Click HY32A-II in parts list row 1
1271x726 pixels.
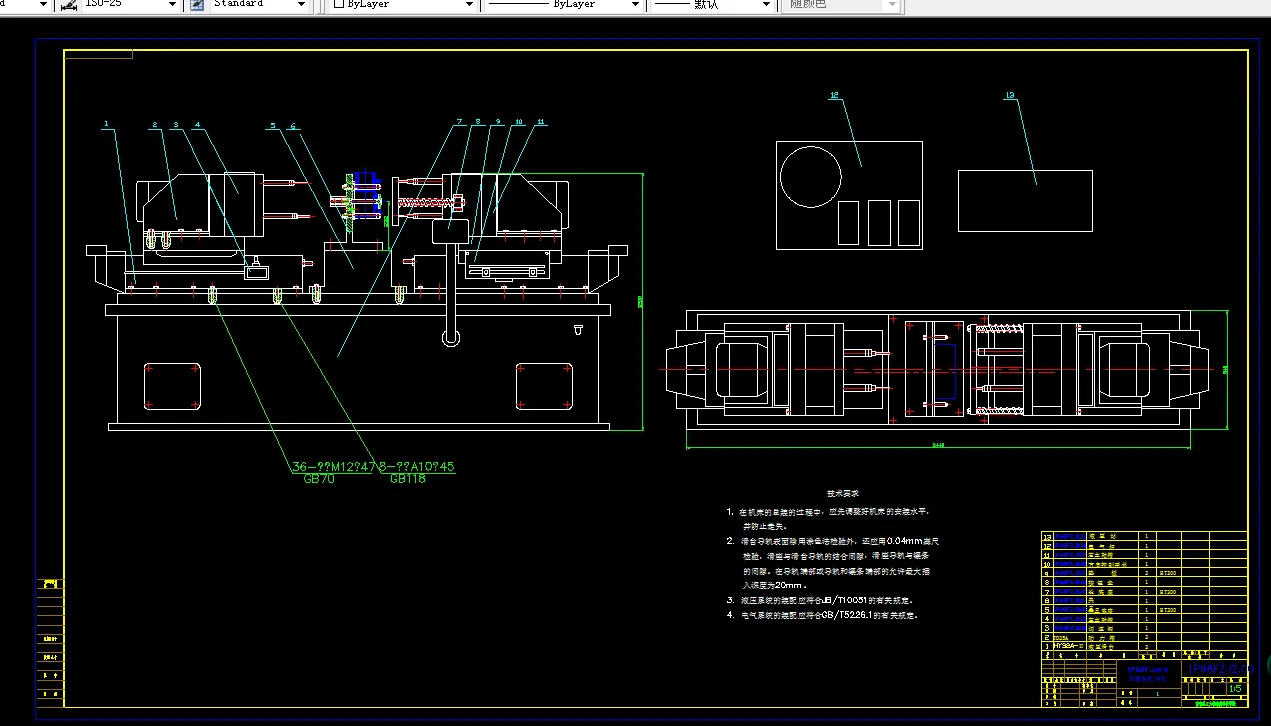coord(1067,646)
